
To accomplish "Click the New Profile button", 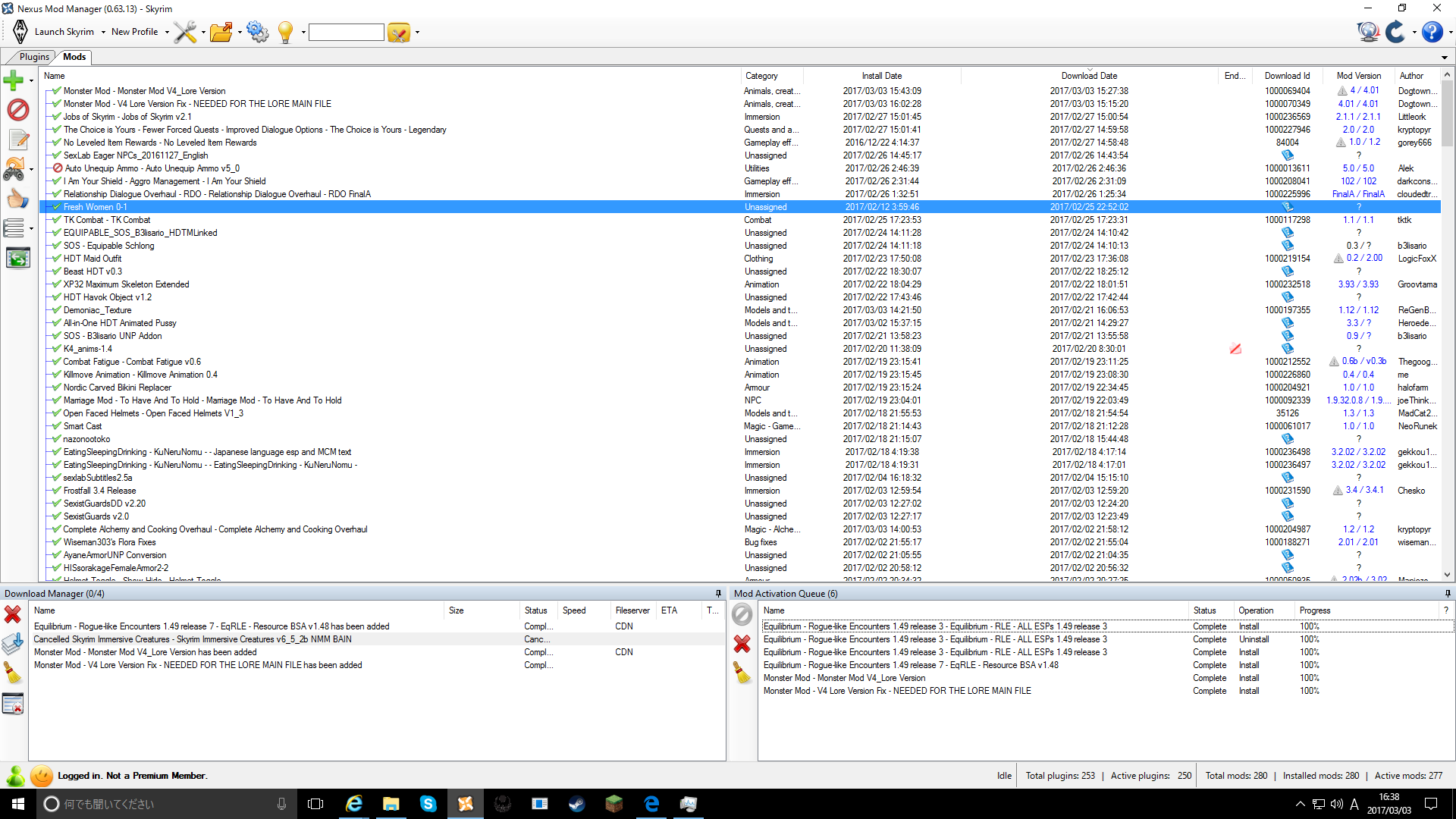I will tap(135, 32).
